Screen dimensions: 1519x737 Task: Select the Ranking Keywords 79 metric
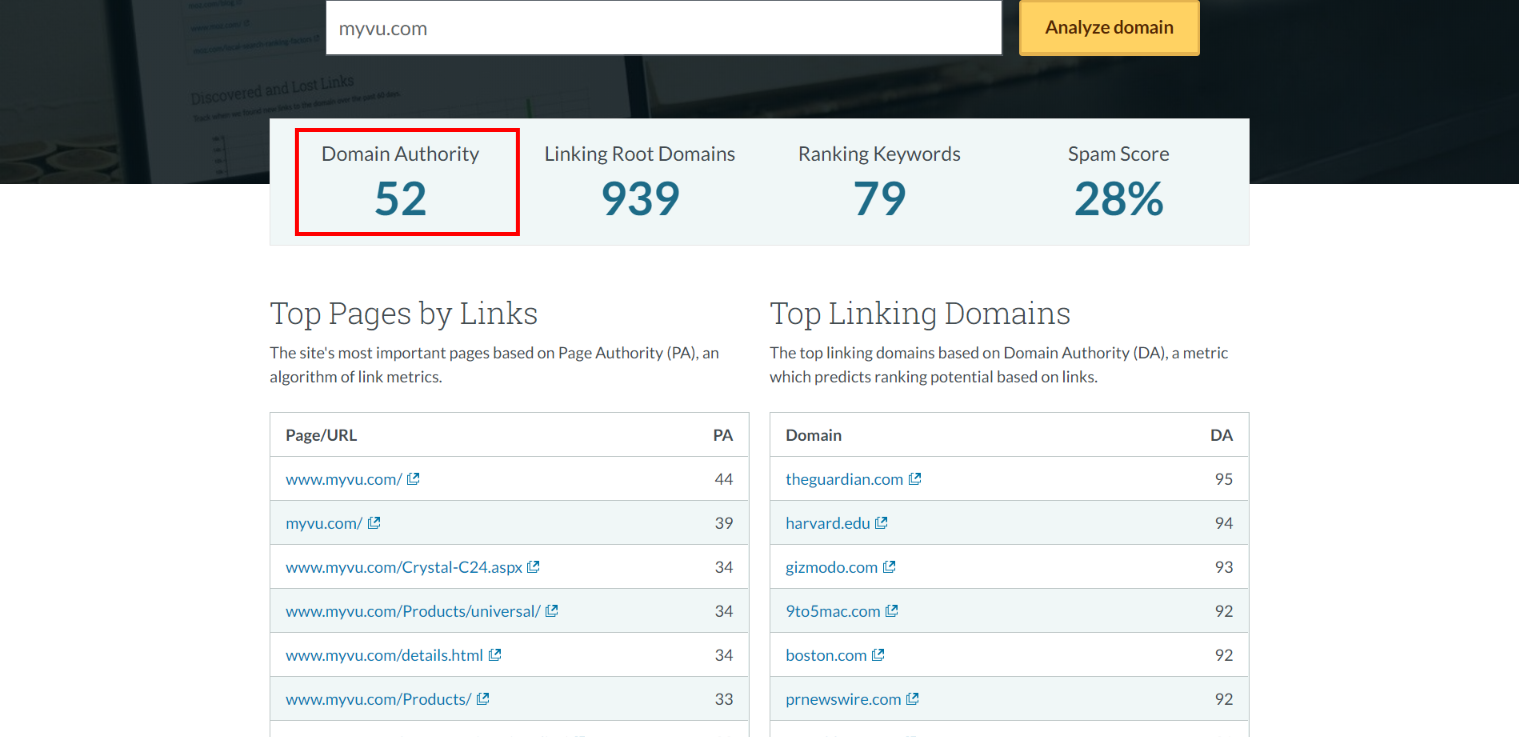point(879,198)
